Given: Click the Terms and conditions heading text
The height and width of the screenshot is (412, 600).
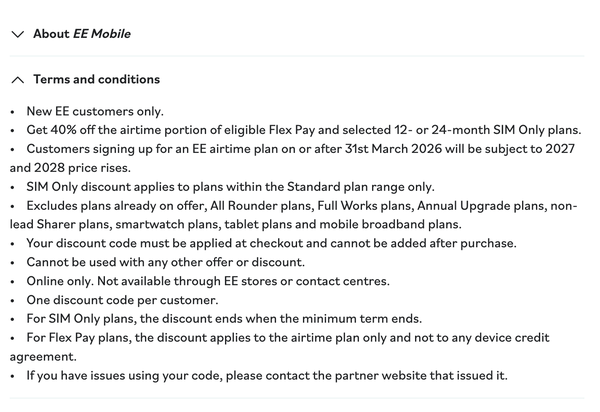Looking at the screenshot, I should (x=96, y=79).
